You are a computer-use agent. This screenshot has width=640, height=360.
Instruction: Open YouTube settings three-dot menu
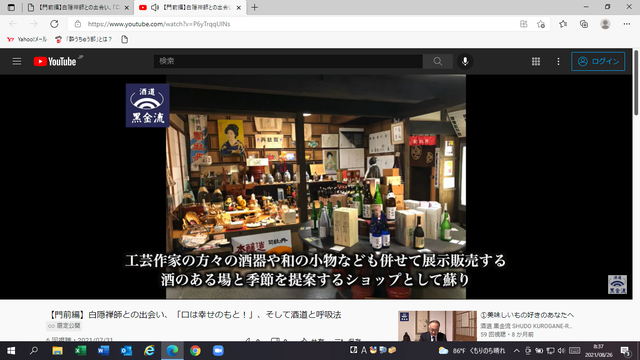(x=558, y=61)
